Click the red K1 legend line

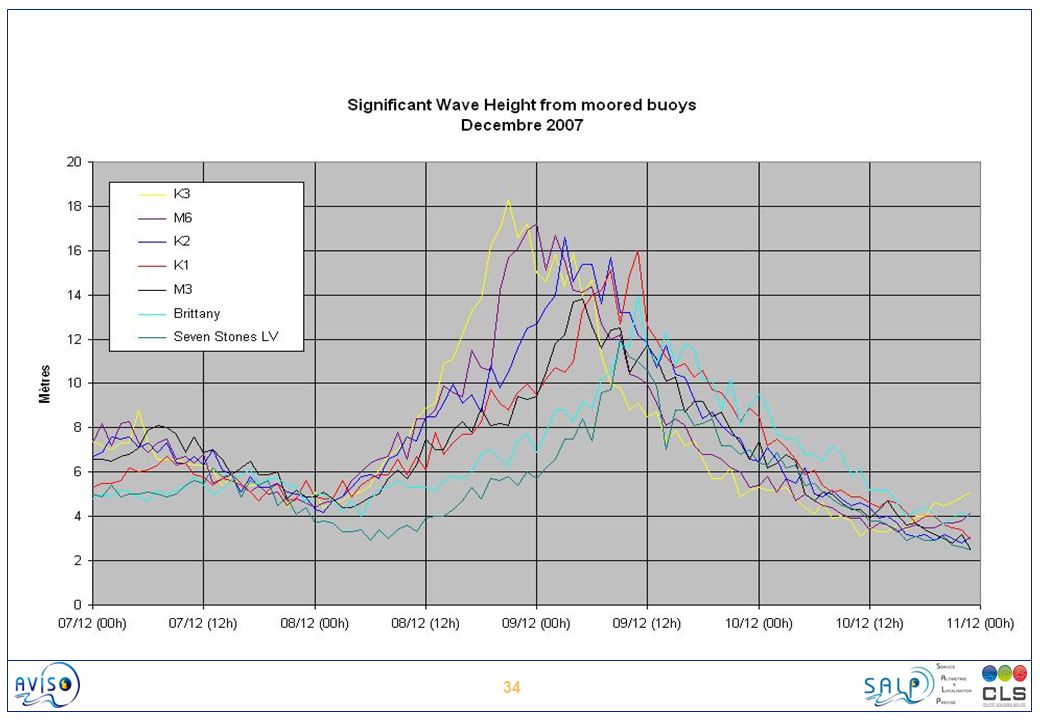pyautogui.click(x=152, y=266)
